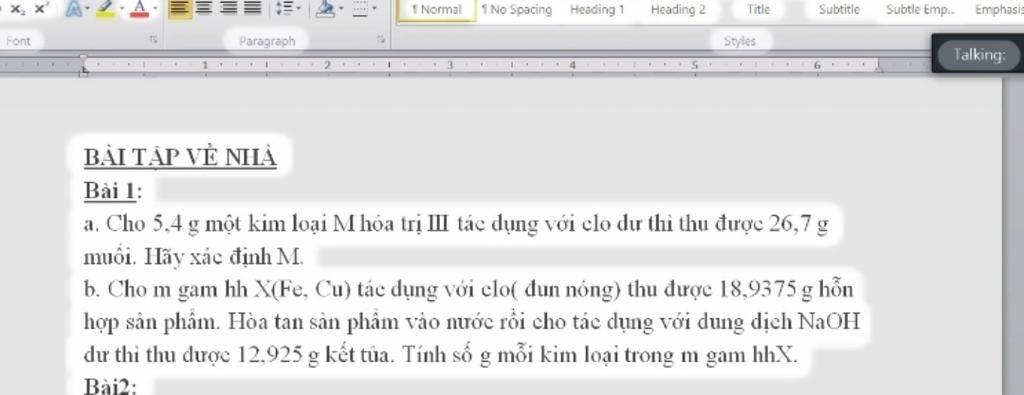
Task: Open font color dropdown arrow
Action: (x=155, y=8)
